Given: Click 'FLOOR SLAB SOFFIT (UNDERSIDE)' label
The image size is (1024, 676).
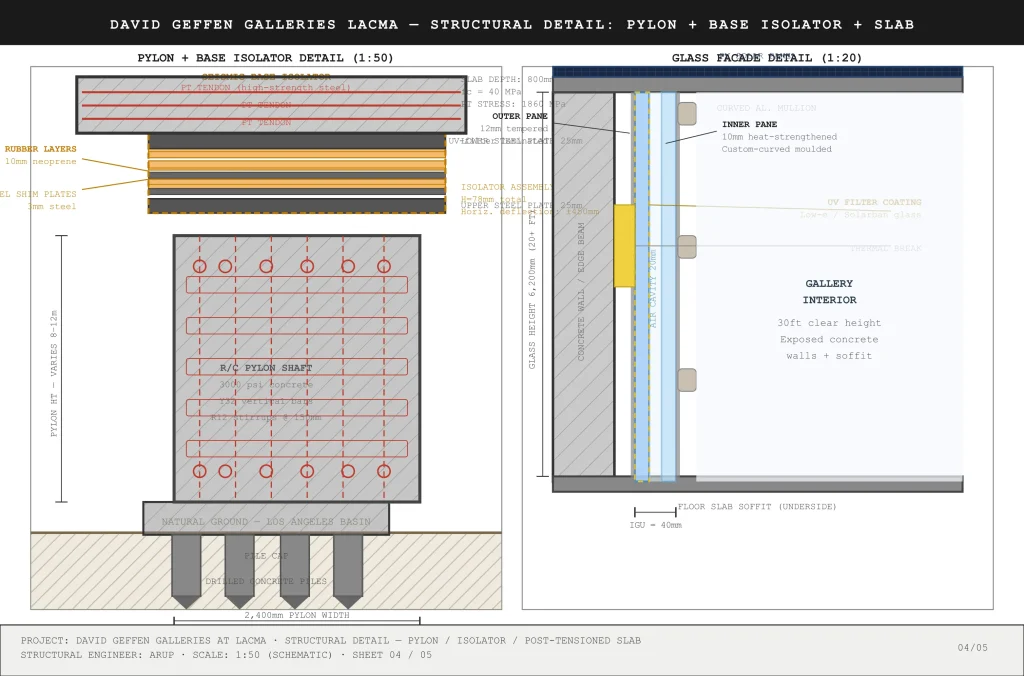Looking at the screenshot, I should 757,506.
